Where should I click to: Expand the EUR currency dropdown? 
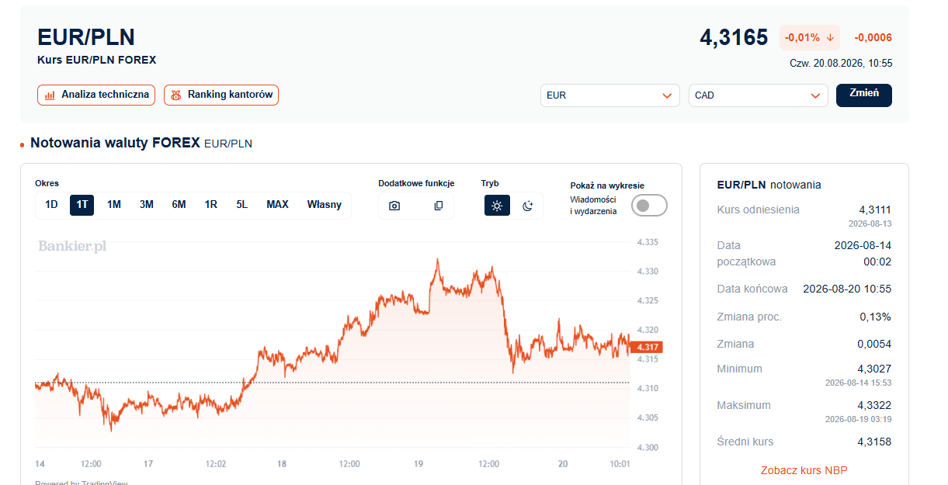click(x=609, y=96)
